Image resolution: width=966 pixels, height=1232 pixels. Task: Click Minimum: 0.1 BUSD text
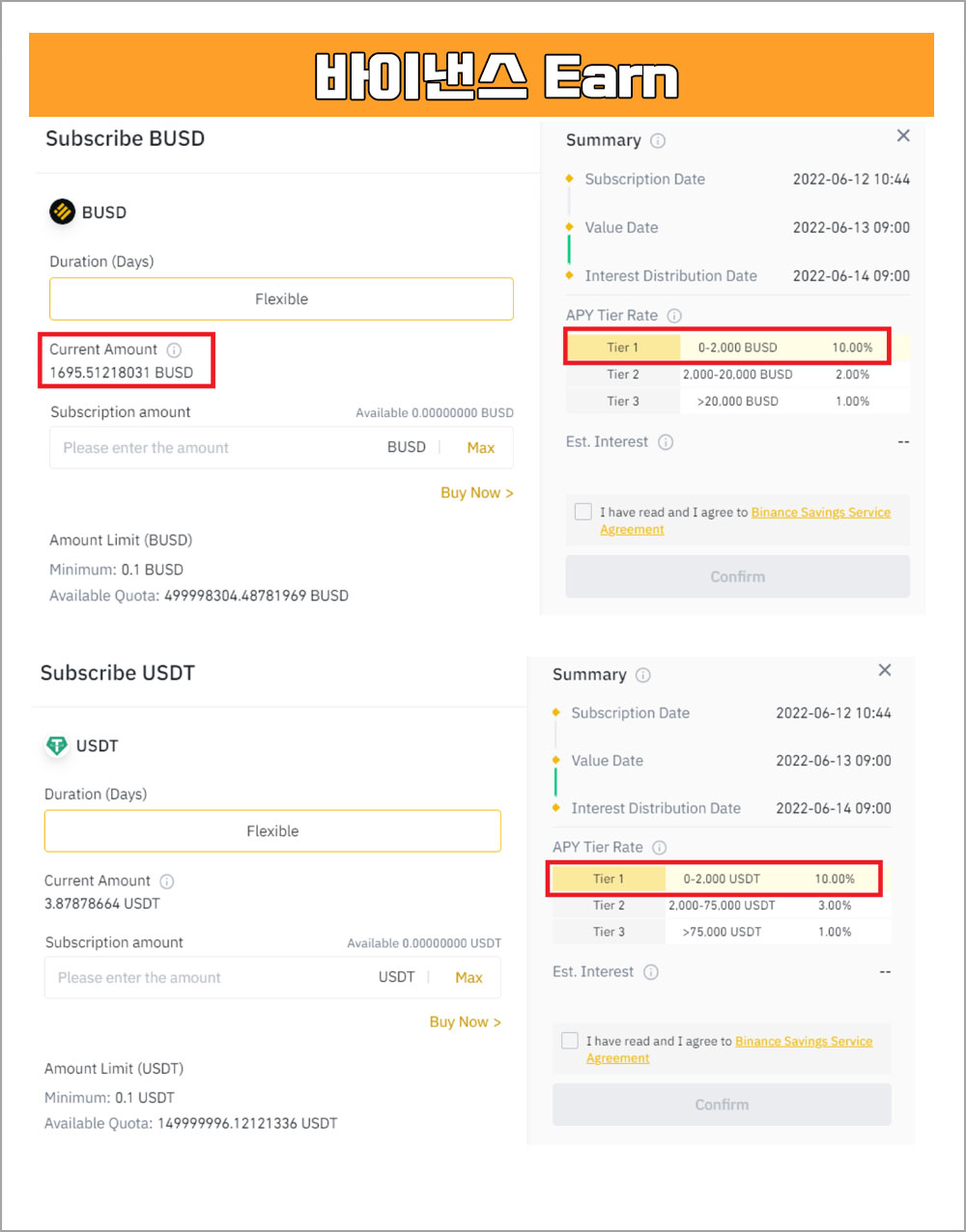pyautogui.click(x=116, y=570)
